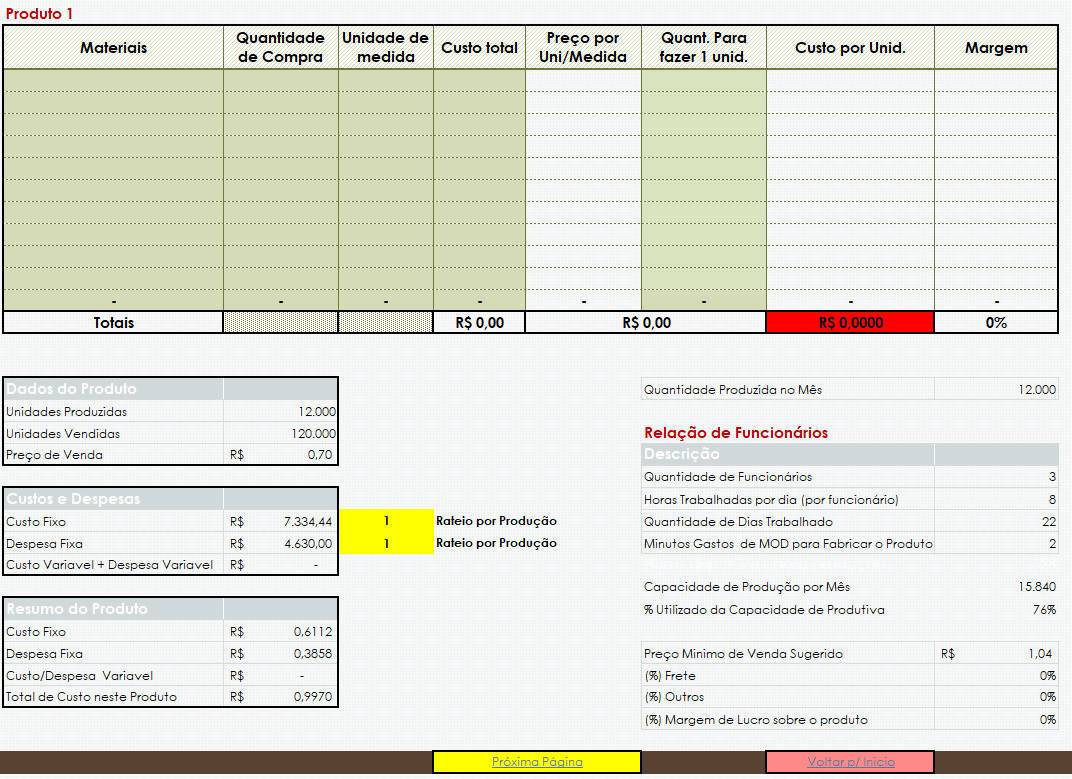Click the red Custo por Unid. total cell
The width and height of the screenshot is (1072, 779).
click(850, 323)
